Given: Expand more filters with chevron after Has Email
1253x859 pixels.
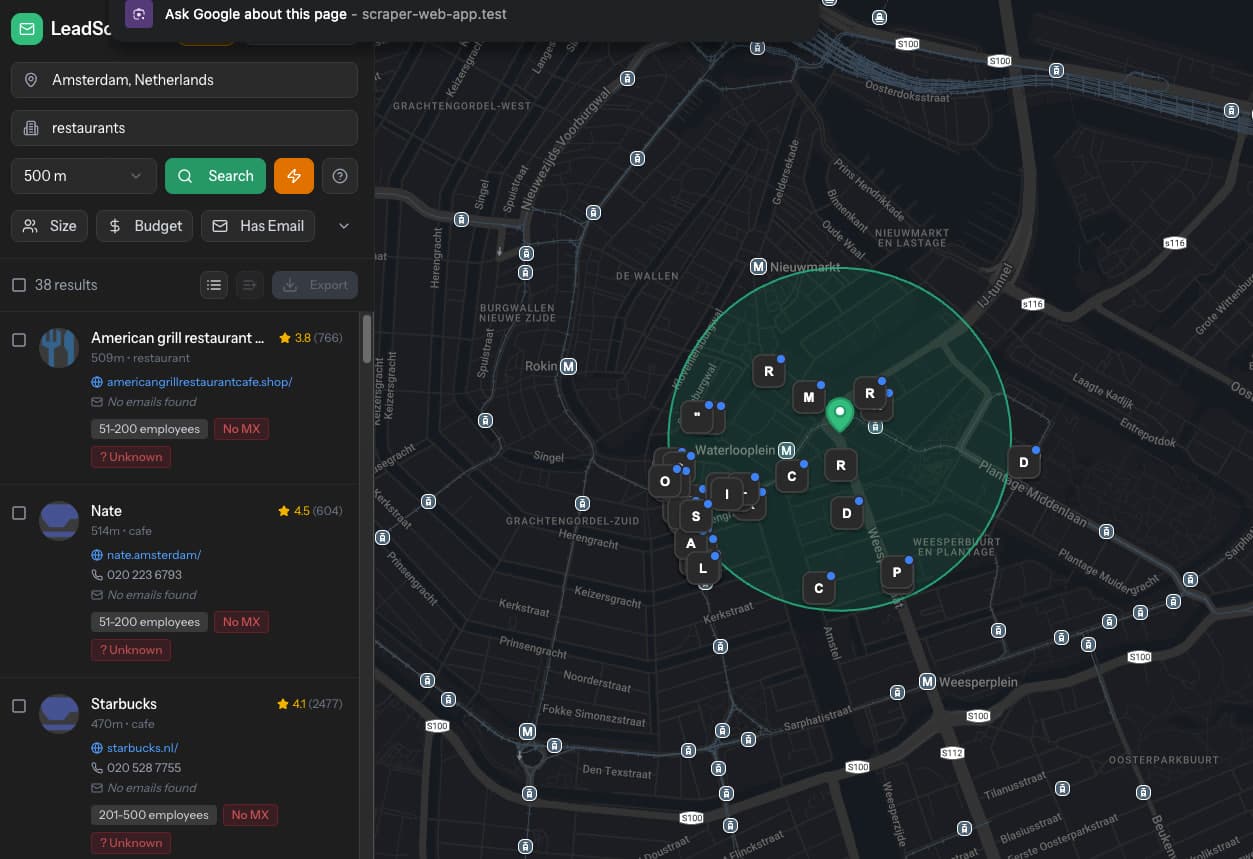Looking at the screenshot, I should [343, 226].
